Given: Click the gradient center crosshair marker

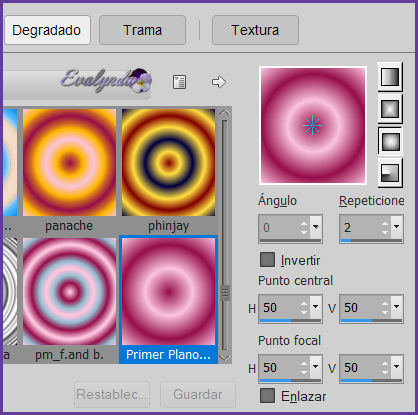Looking at the screenshot, I should [312, 125].
